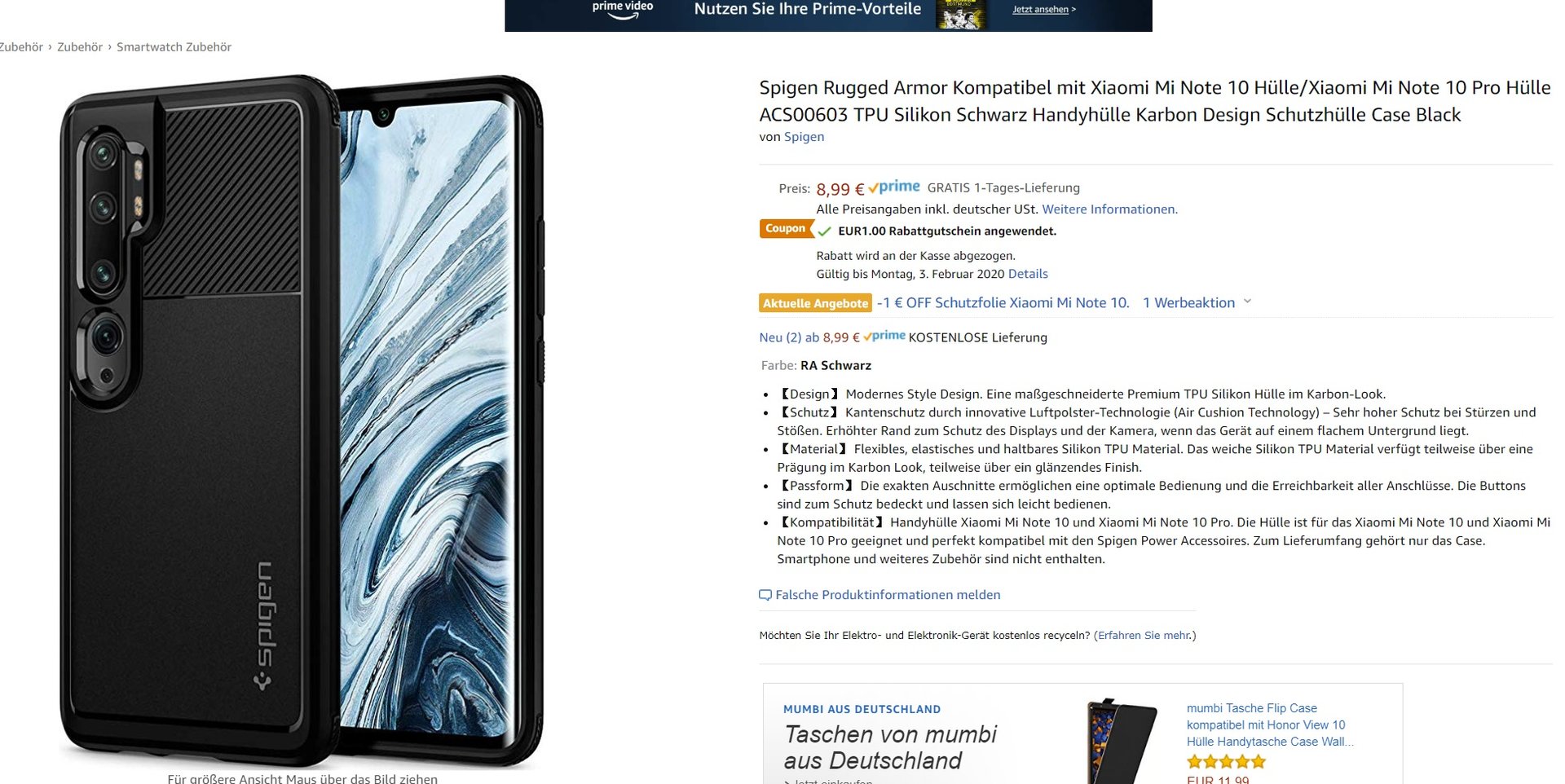Click the speech bubble report icon
The width and height of the screenshot is (1565, 784).
[765, 595]
